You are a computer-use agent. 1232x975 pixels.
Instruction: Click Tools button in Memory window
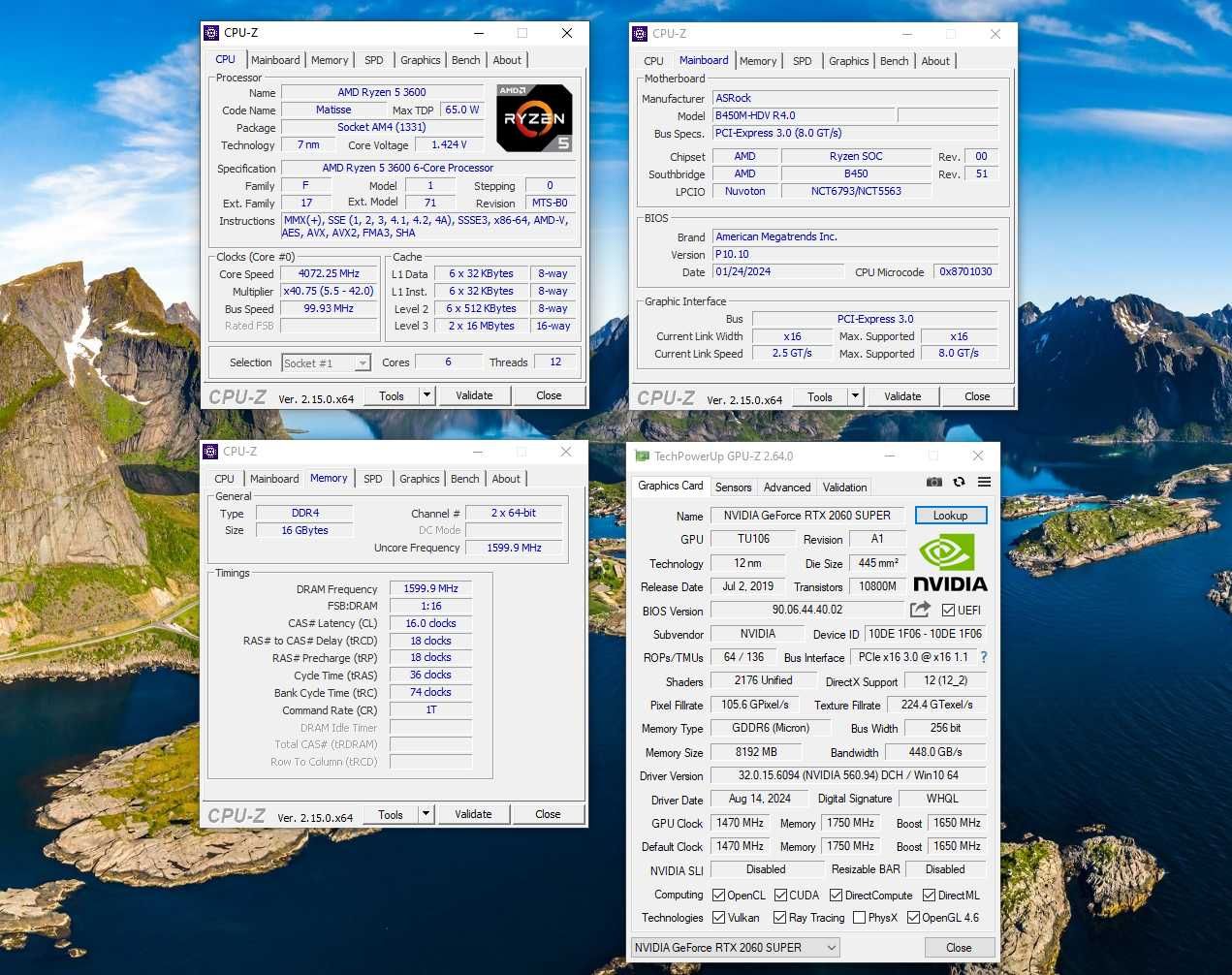(x=391, y=814)
